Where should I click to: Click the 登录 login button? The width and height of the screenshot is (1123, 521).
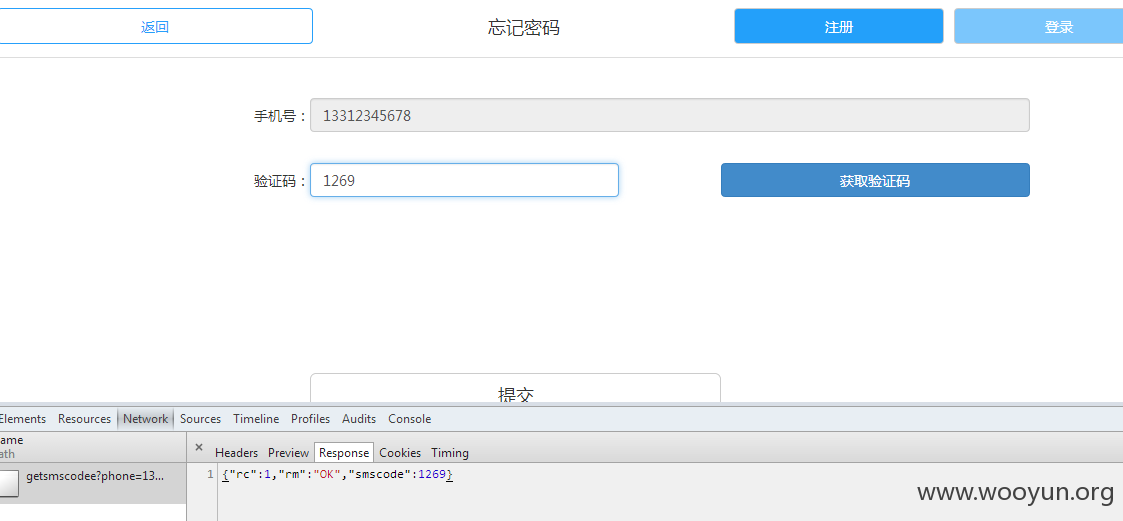coord(1038,27)
